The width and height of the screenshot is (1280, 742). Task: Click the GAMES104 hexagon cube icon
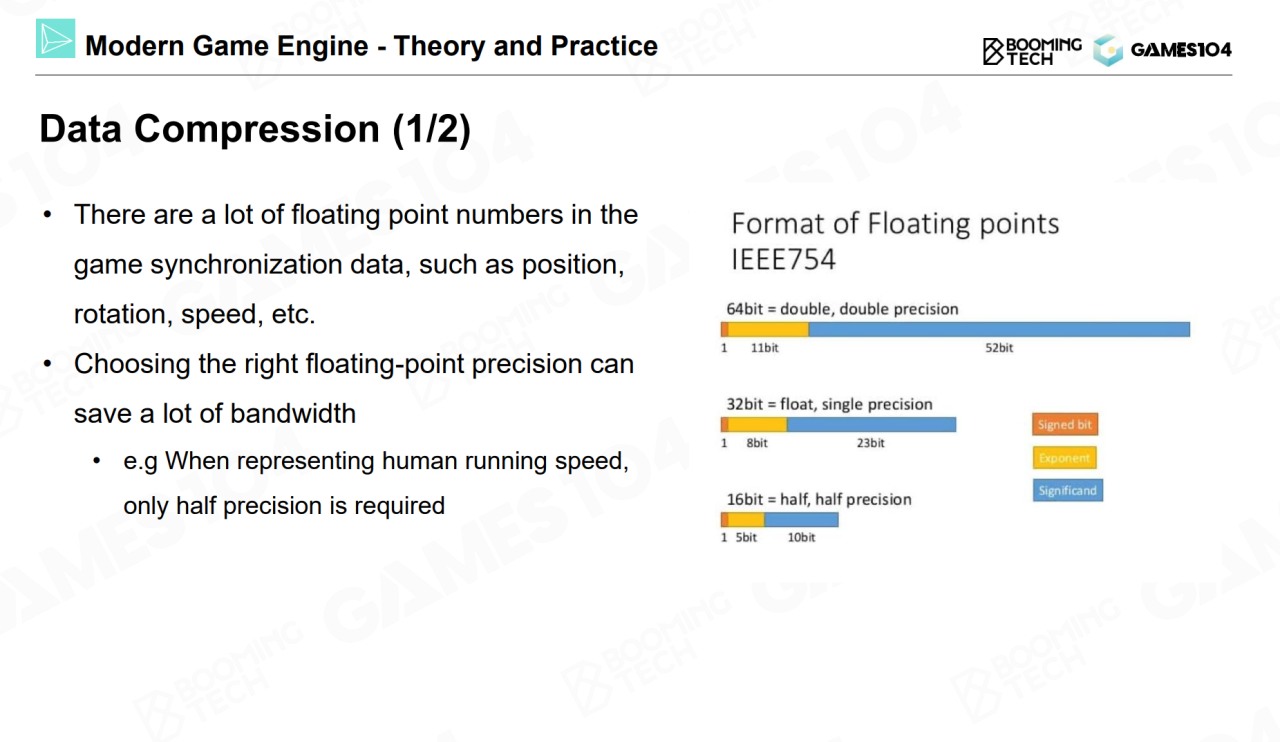pyautogui.click(x=1108, y=50)
